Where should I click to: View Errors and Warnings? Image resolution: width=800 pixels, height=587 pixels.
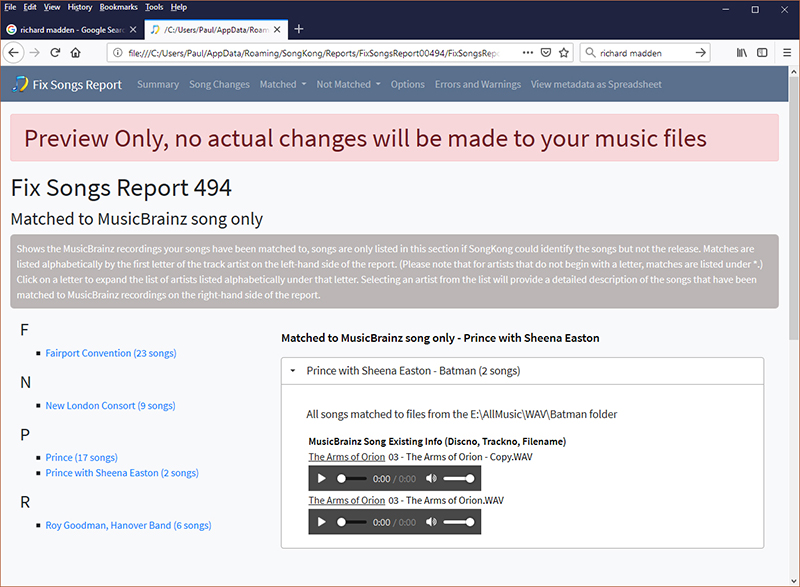click(478, 84)
